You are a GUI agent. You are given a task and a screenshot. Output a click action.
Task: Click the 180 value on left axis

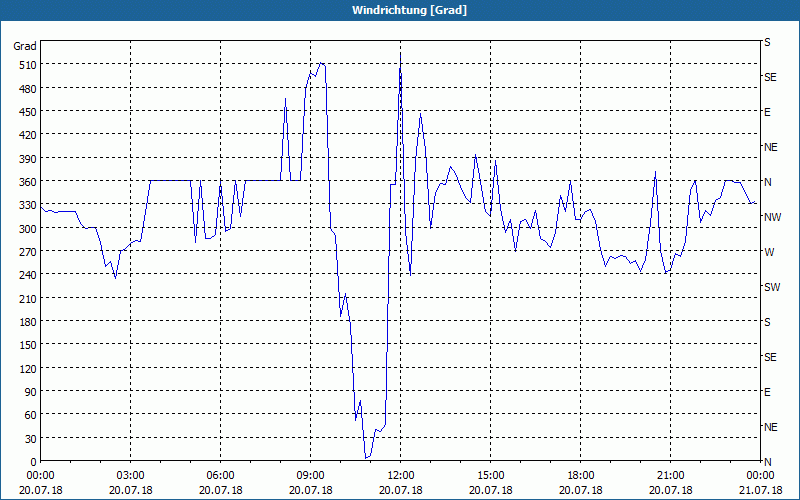[27, 322]
